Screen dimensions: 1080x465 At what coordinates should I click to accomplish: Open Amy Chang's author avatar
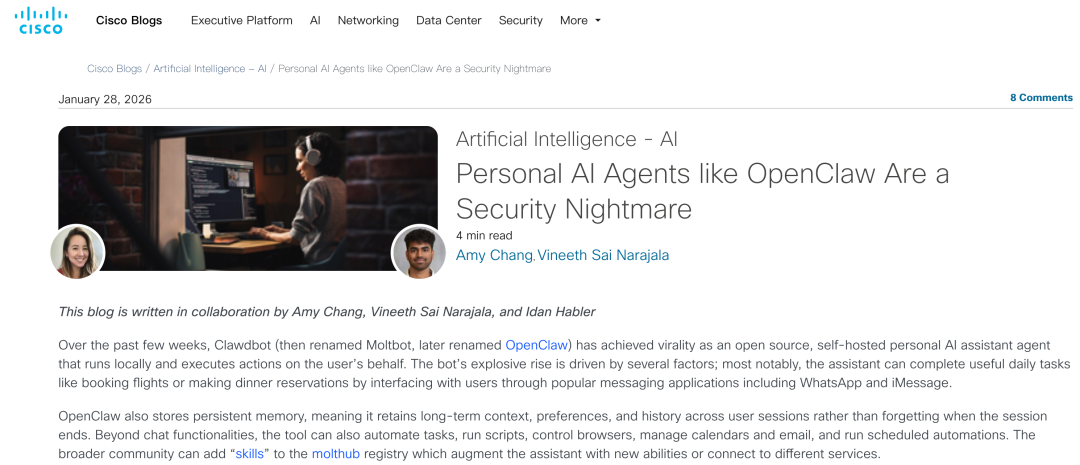pos(78,251)
